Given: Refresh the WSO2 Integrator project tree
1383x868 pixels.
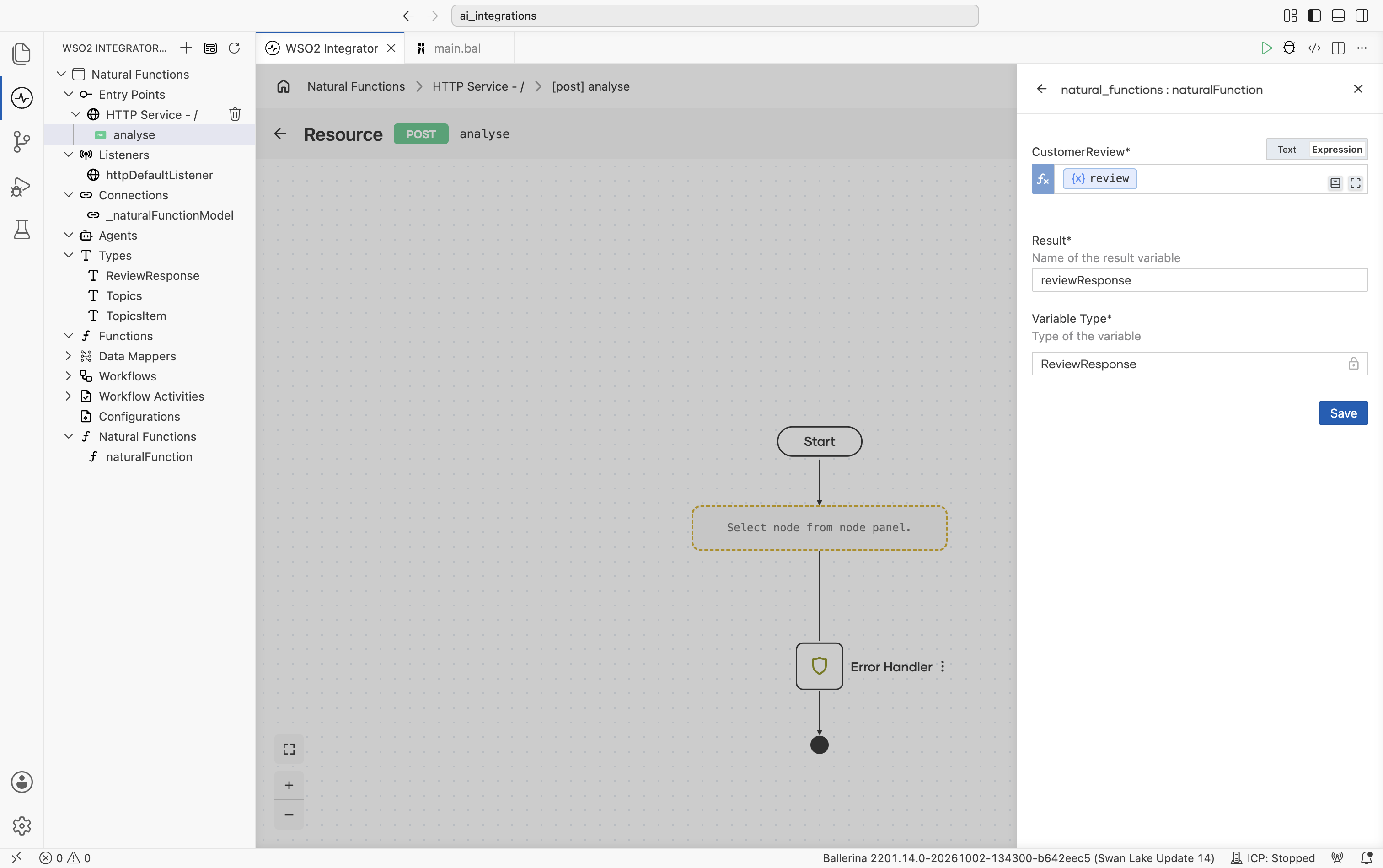Looking at the screenshot, I should click(x=234, y=48).
